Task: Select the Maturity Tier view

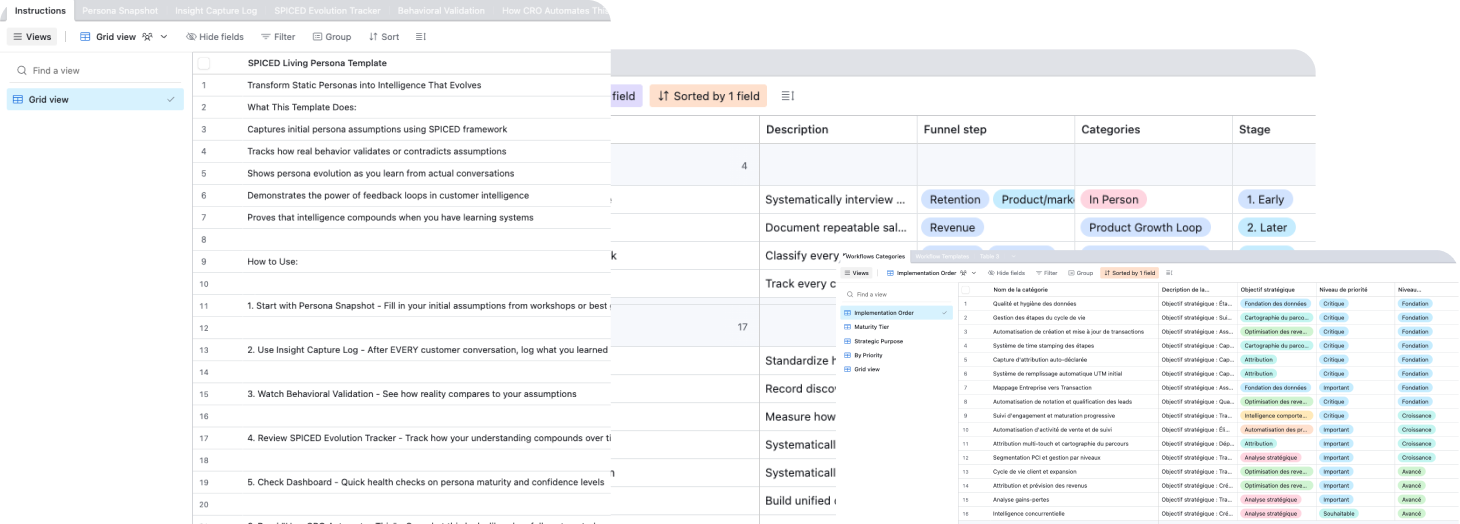Action: tap(870, 327)
